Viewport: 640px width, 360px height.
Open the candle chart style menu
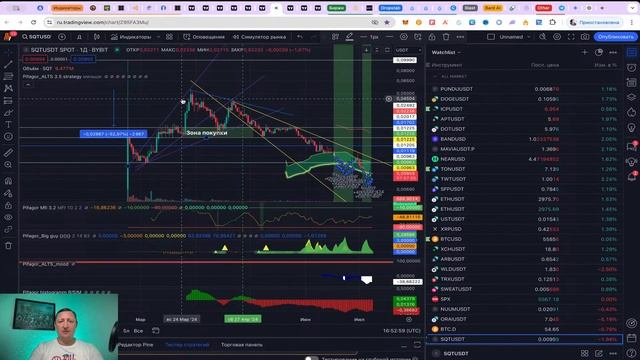(x=97, y=37)
